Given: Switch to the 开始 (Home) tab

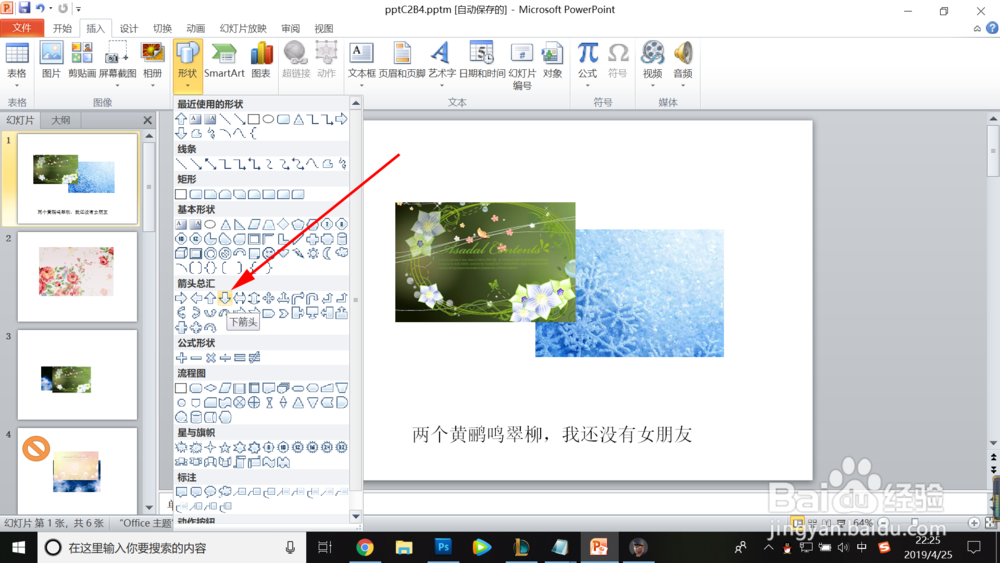Looking at the screenshot, I should pyautogui.click(x=62, y=28).
